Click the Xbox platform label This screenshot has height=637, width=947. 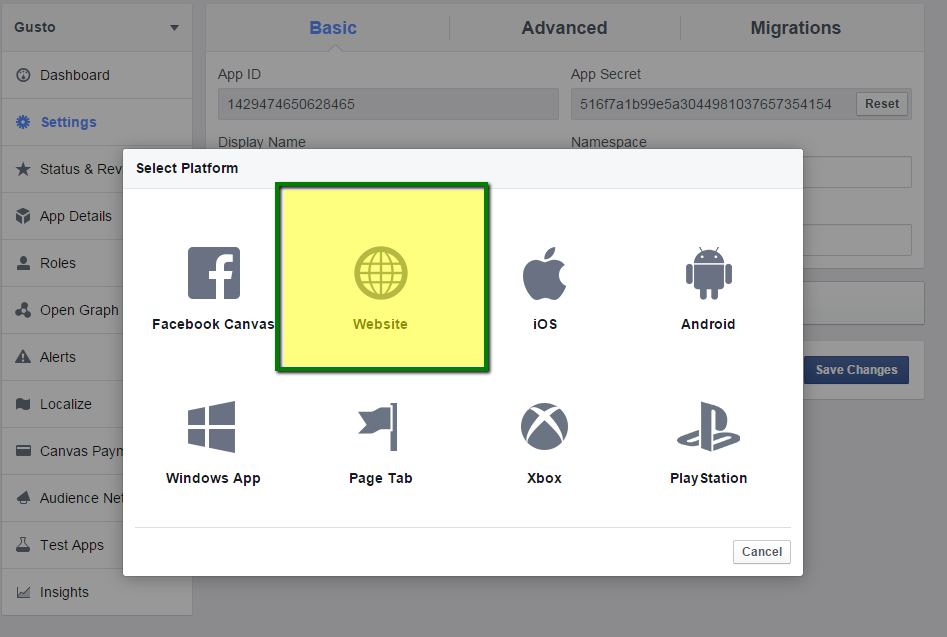[x=544, y=478]
